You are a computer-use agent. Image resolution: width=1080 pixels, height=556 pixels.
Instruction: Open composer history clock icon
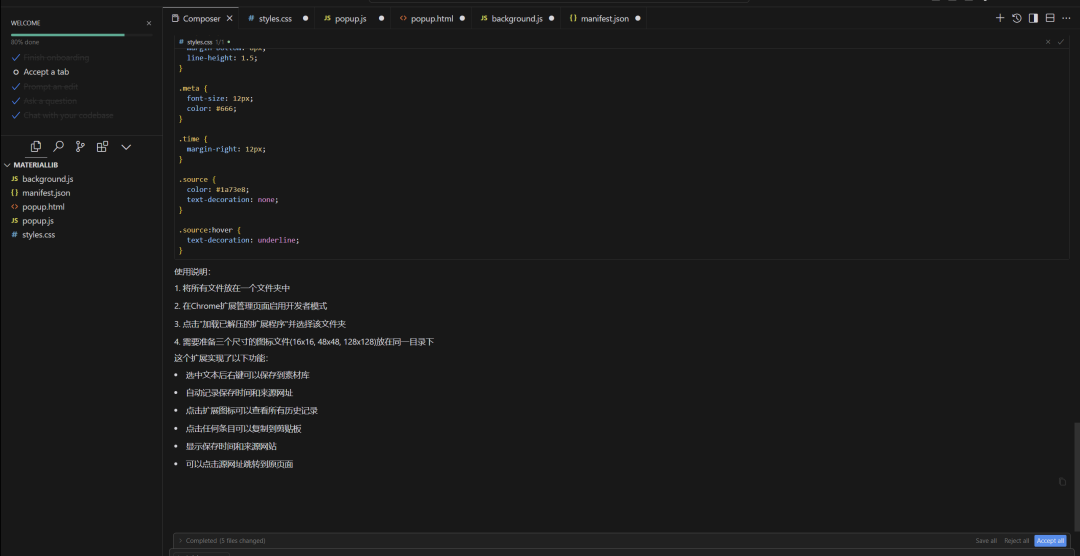[x=1017, y=19]
